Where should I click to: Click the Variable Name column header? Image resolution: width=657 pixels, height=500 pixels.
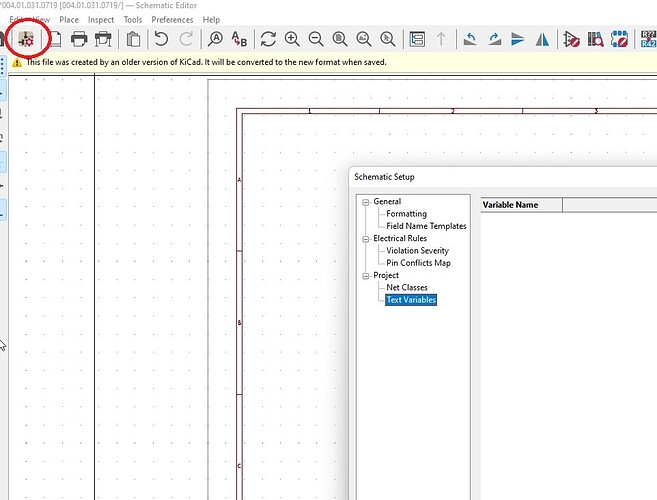521,205
